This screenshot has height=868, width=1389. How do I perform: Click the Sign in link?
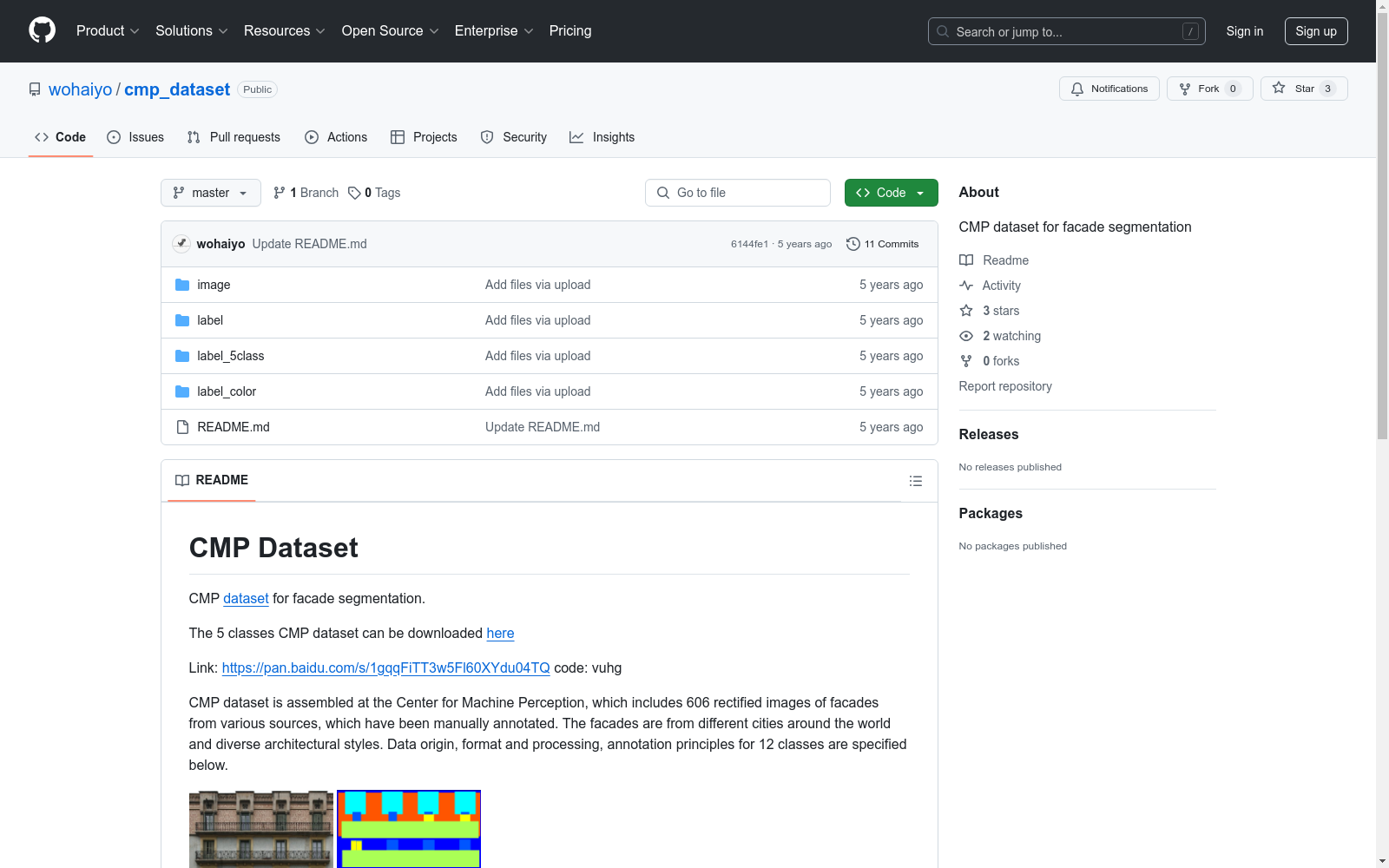1244,31
